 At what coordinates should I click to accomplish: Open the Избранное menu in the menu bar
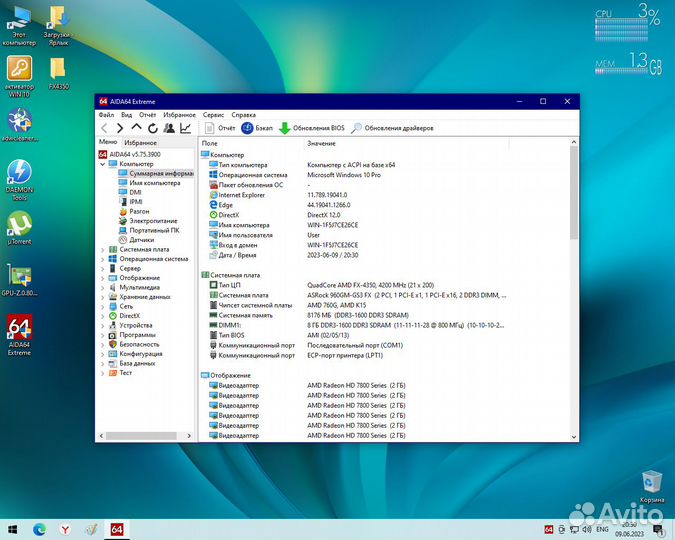[x=179, y=115]
